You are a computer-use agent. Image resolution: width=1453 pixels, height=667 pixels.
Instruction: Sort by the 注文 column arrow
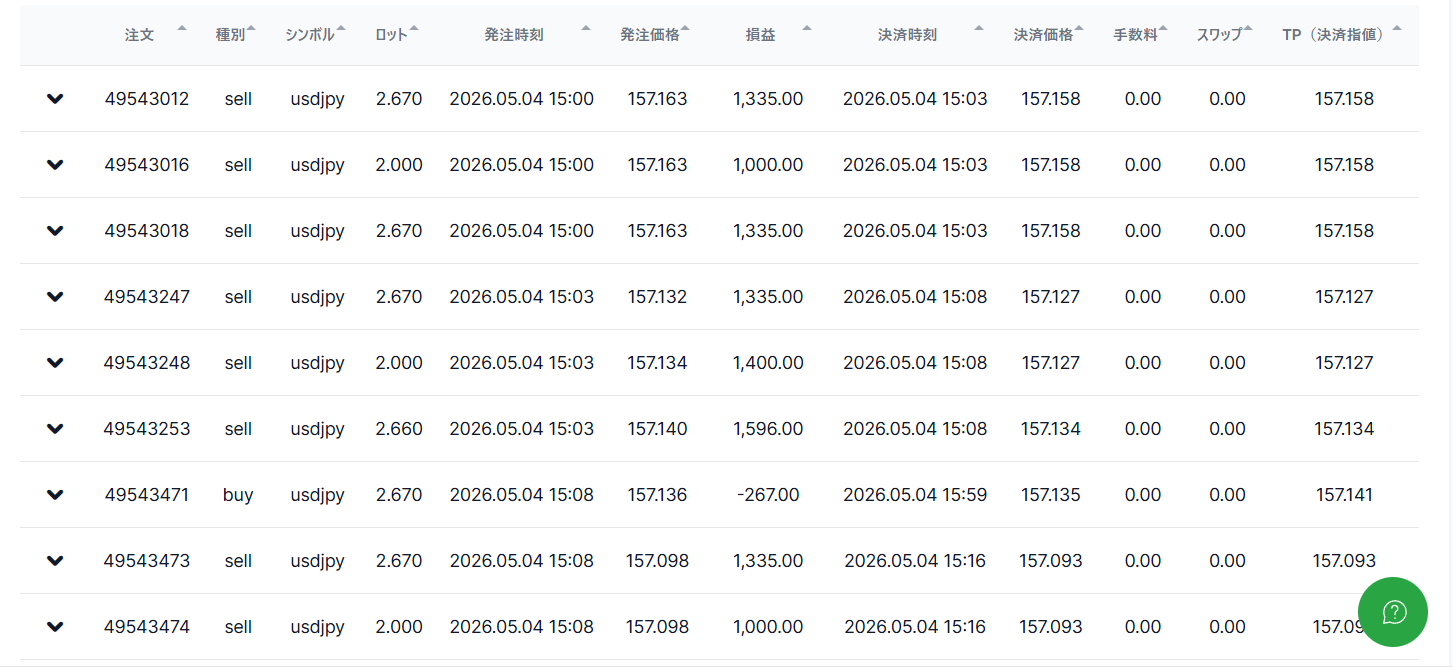(181, 28)
